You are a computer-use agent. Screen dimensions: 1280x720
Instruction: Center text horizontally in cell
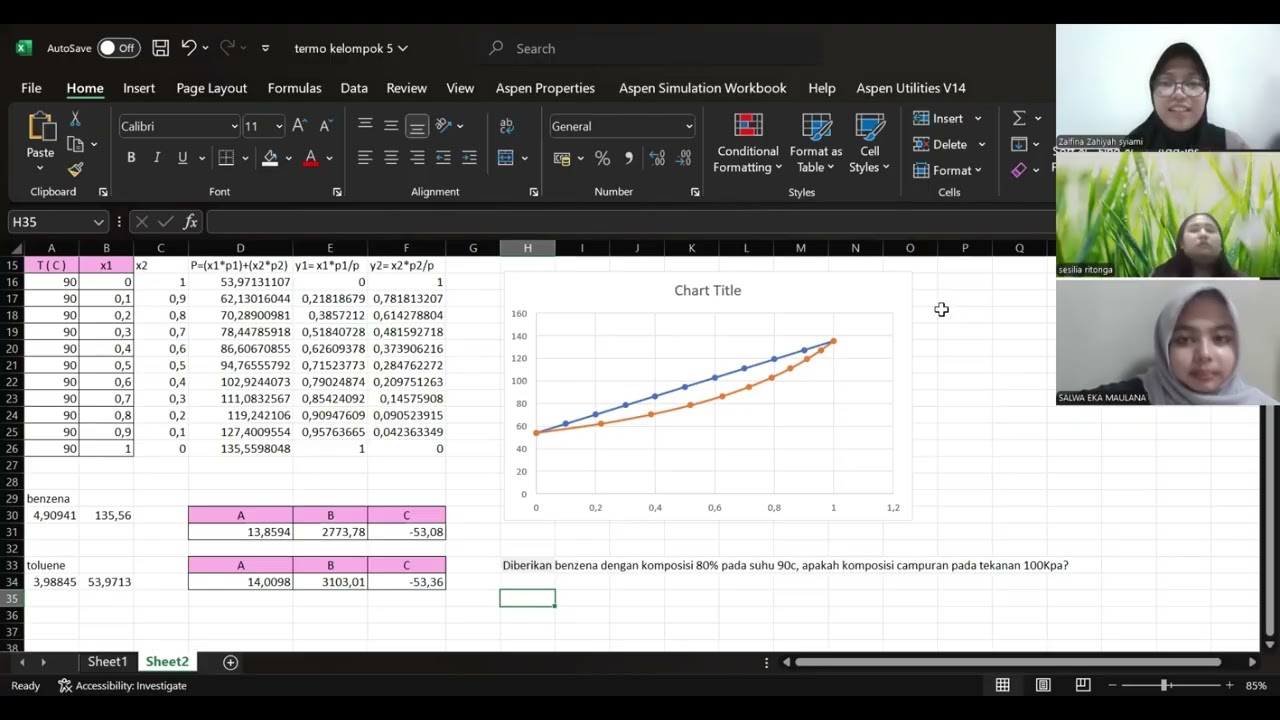click(391, 158)
